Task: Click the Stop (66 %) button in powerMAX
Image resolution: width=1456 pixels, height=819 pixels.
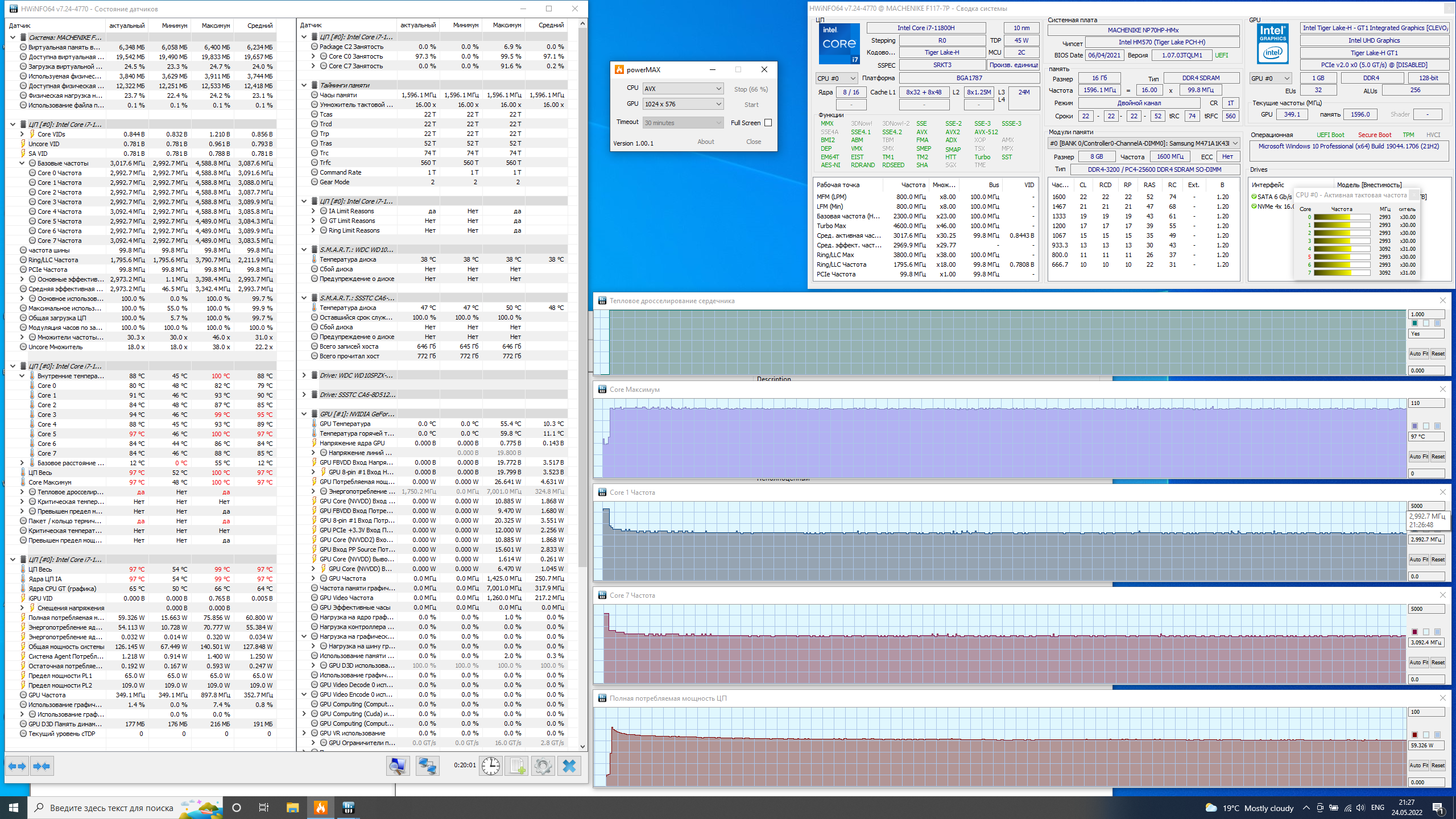Action: [751, 89]
